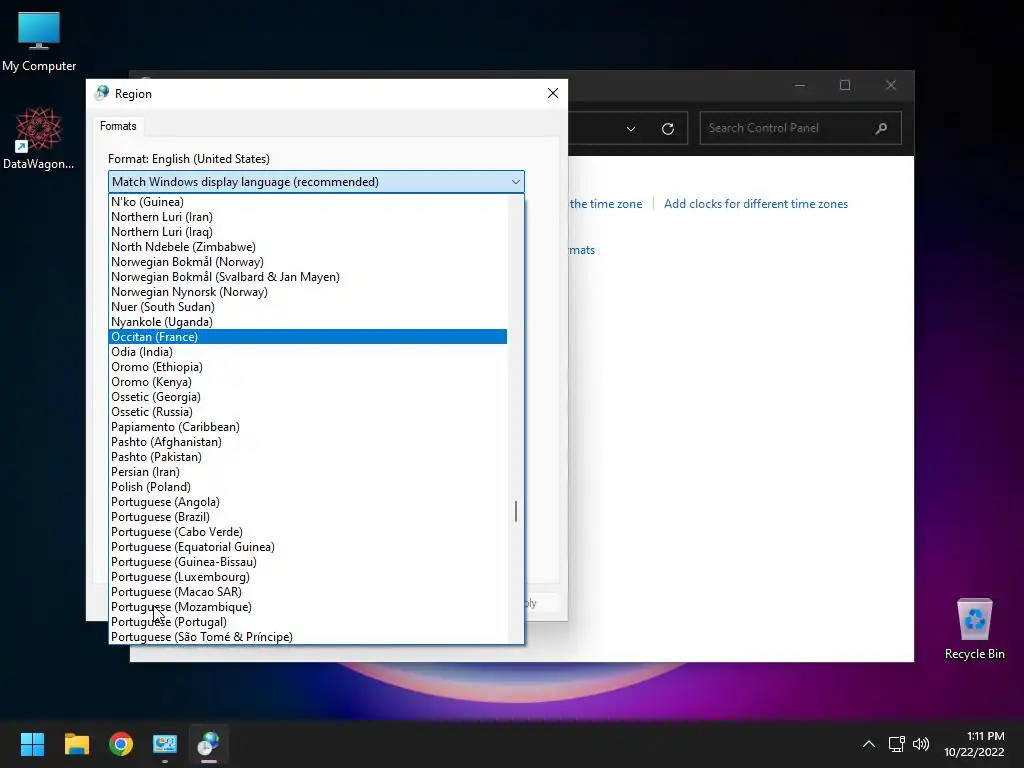
Task: Launch Google Chrome from the taskbar
Action: pos(121,744)
